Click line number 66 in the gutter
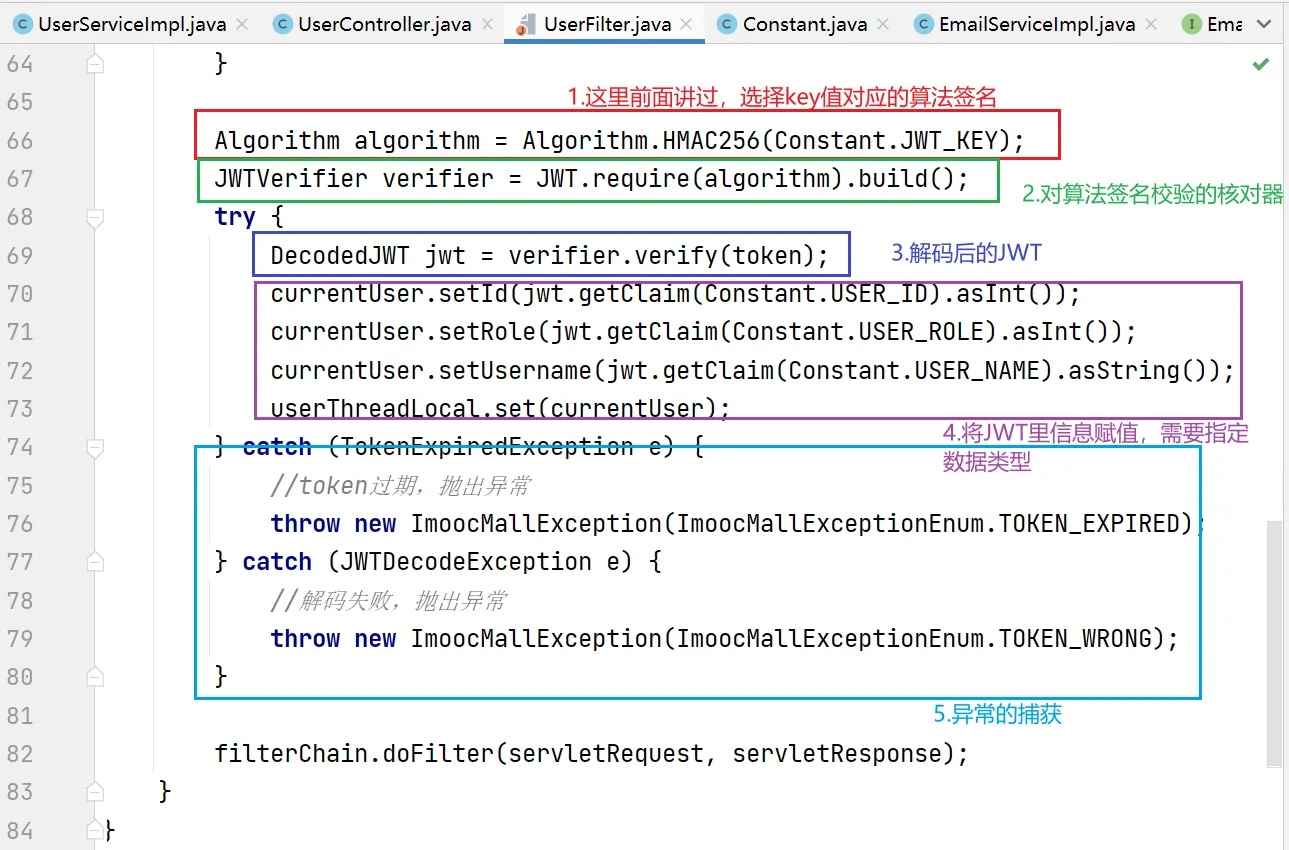 click(20, 141)
